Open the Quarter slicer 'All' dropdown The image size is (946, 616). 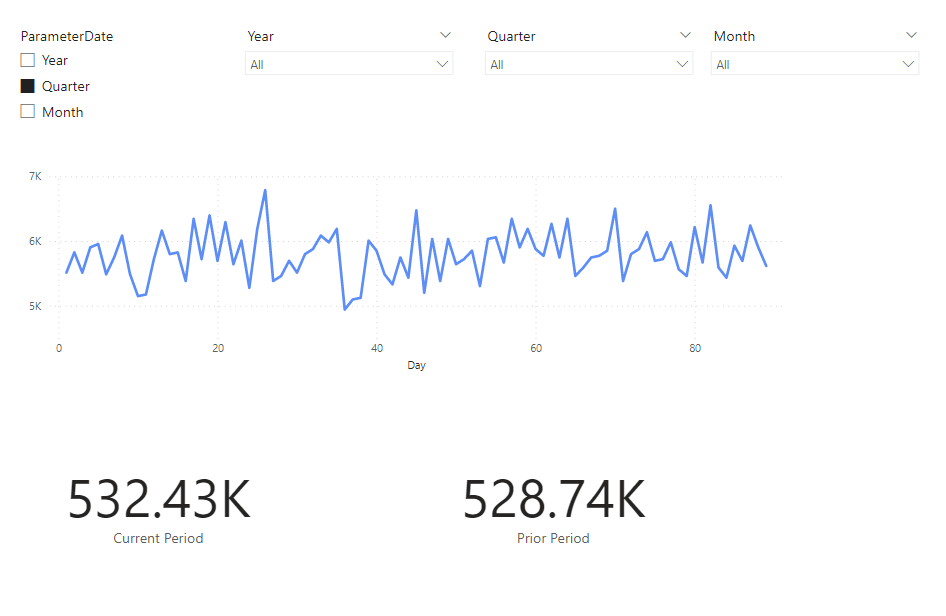pyautogui.click(x=589, y=64)
